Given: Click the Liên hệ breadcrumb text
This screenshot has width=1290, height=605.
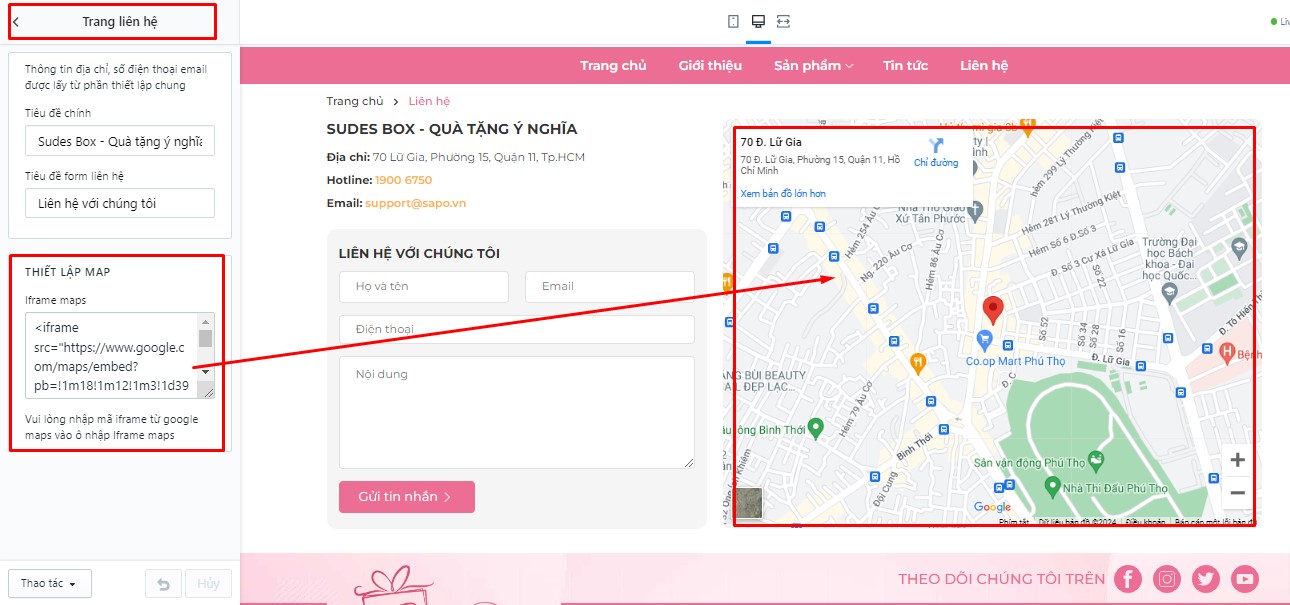Looking at the screenshot, I should [x=429, y=101].
